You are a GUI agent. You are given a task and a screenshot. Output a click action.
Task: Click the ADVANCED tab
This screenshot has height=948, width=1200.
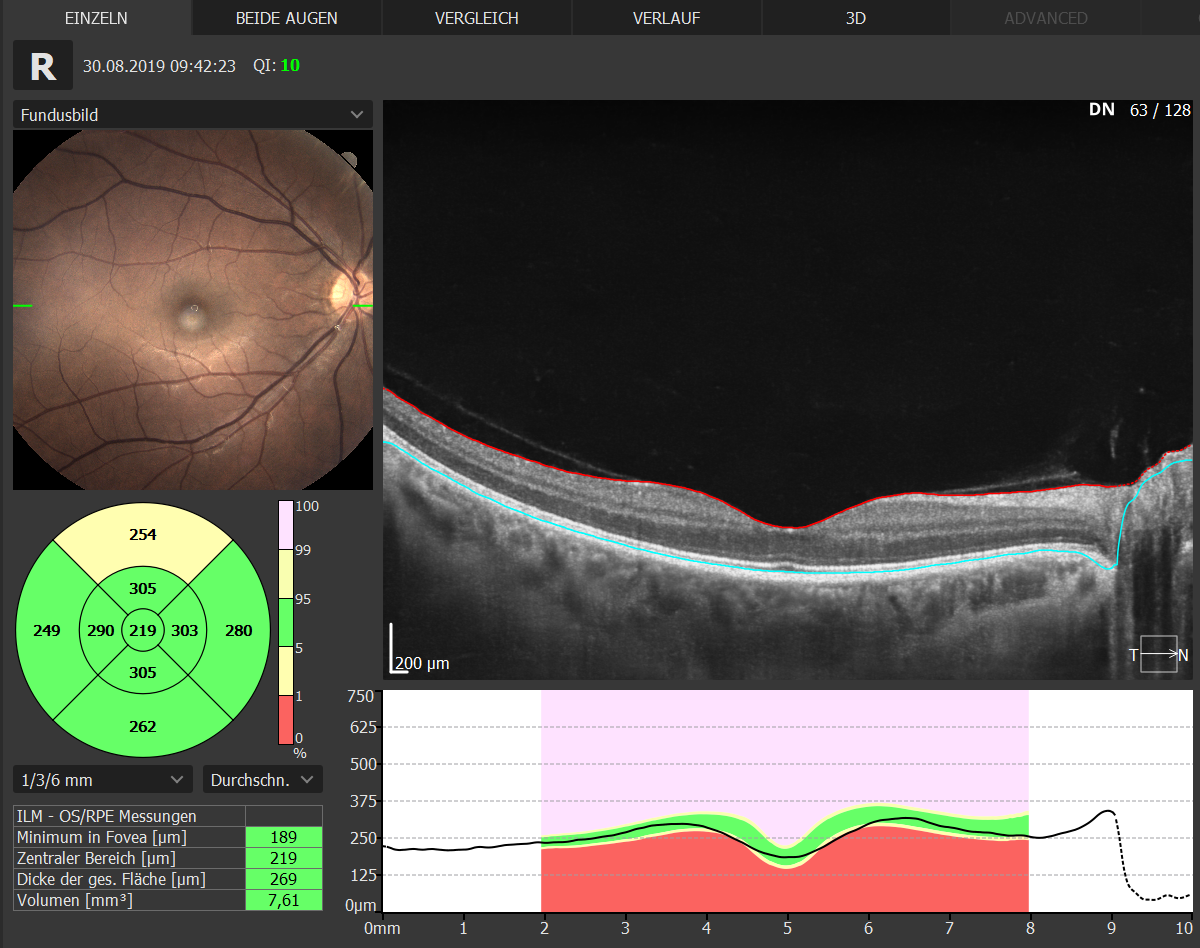tap(1046, 18)
